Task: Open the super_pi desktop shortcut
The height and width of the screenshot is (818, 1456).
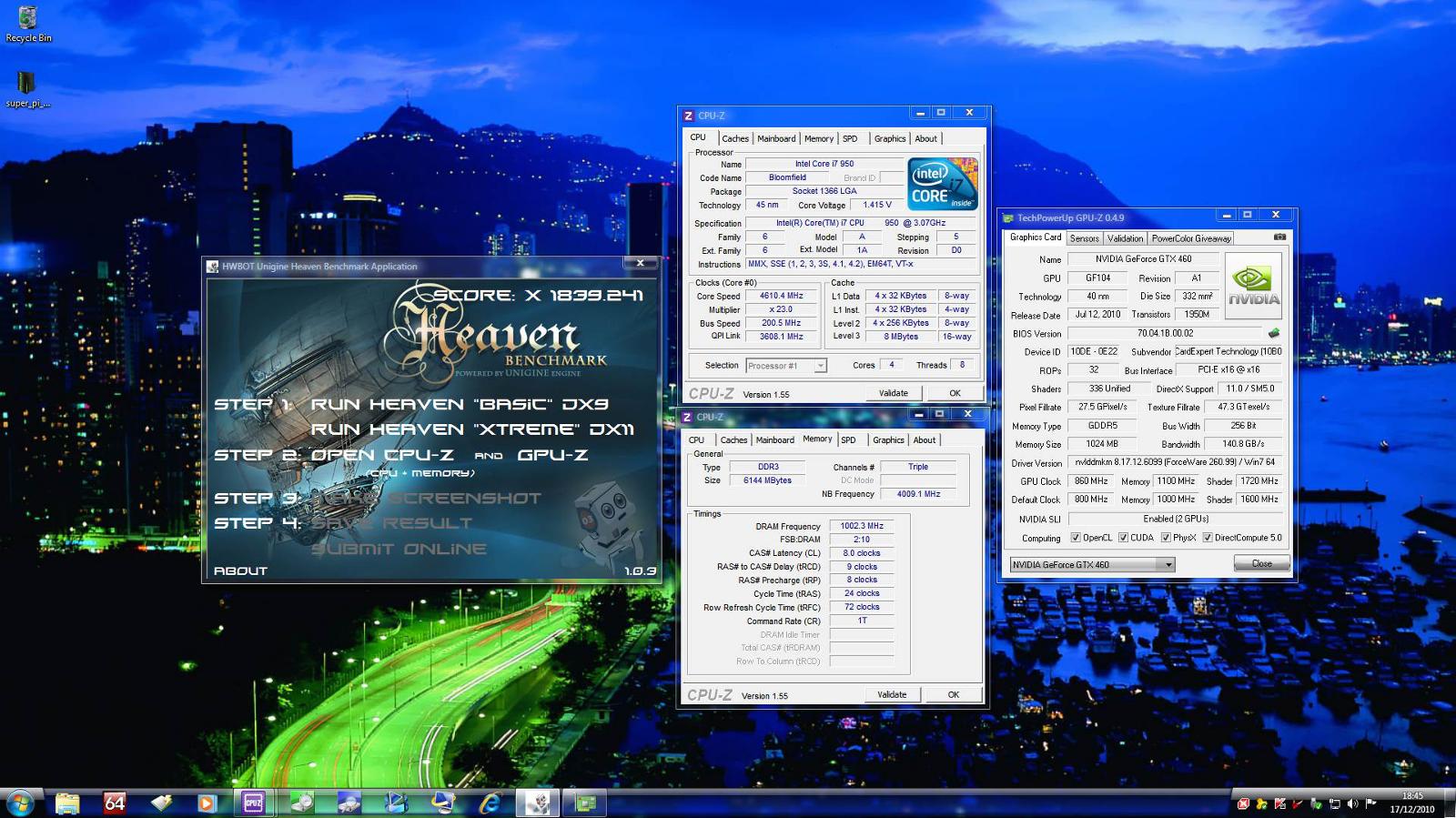Action: pos(27,89)
